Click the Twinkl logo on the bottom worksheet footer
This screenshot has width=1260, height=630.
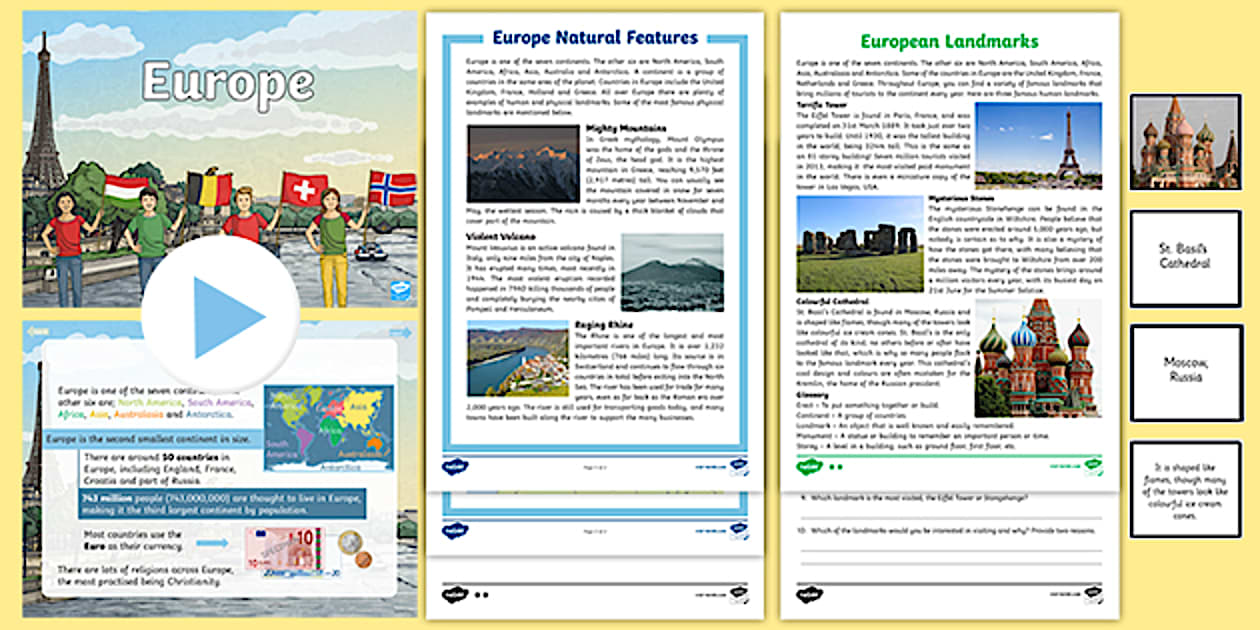click(x=456, y=594)
